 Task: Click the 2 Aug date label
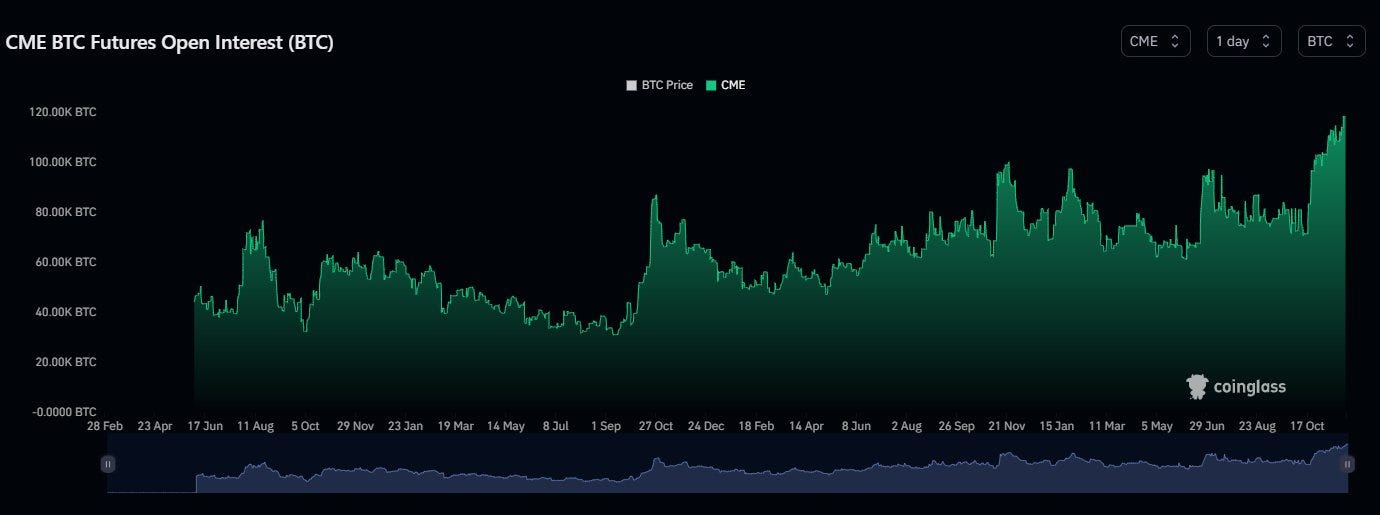point(906,426)
